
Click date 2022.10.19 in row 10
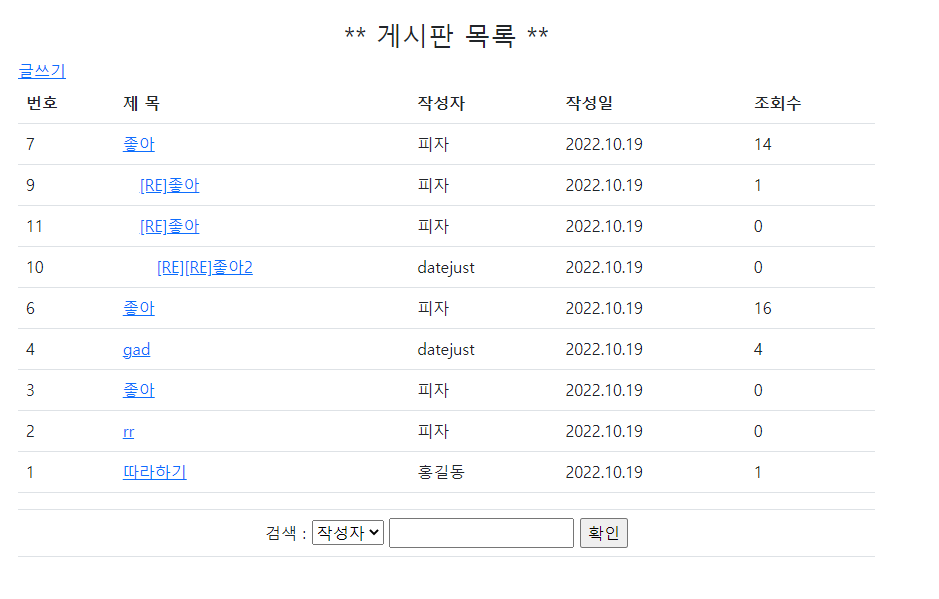(604, 267)
